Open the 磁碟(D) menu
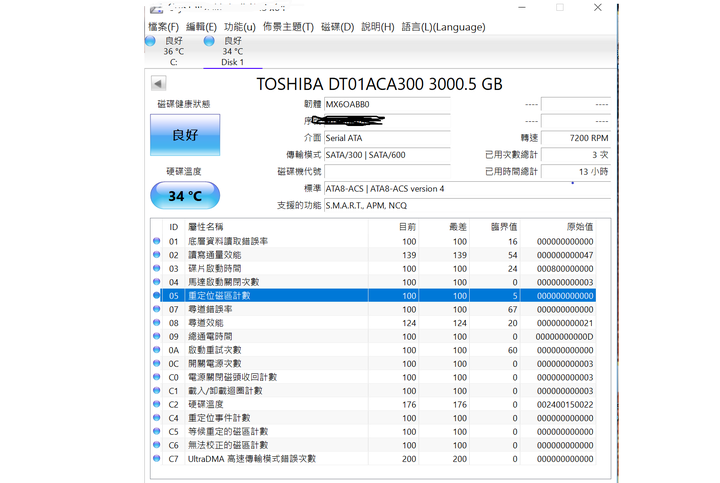This screenshot has width=720, height=483. click(338, 27)
